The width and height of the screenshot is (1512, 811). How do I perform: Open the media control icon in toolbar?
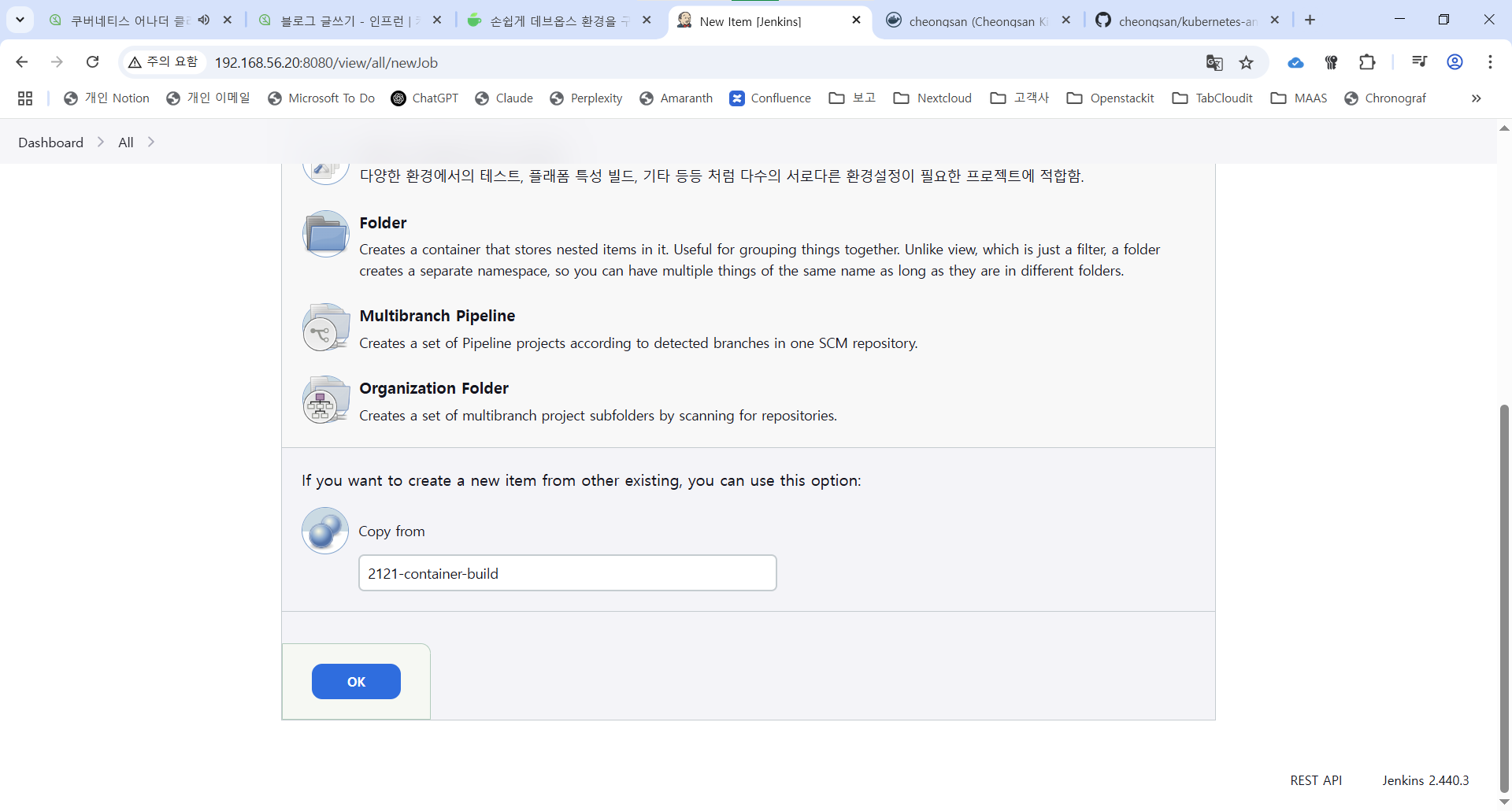tap(1419, 62)
